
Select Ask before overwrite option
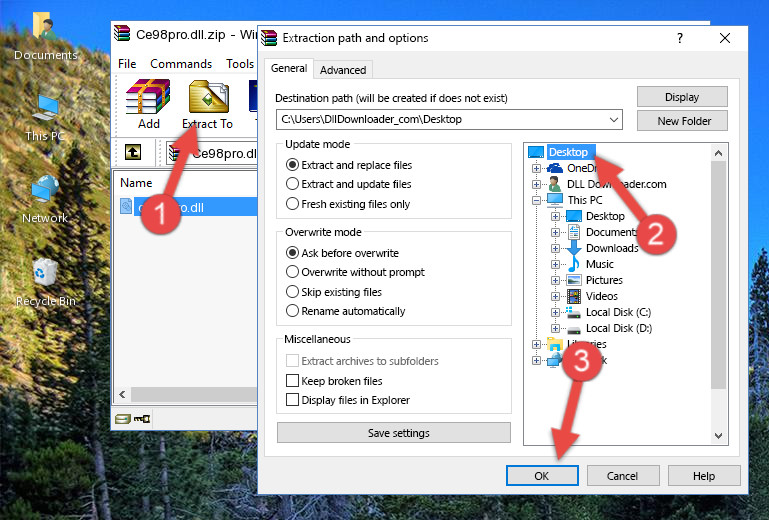[x=292, y=253]
